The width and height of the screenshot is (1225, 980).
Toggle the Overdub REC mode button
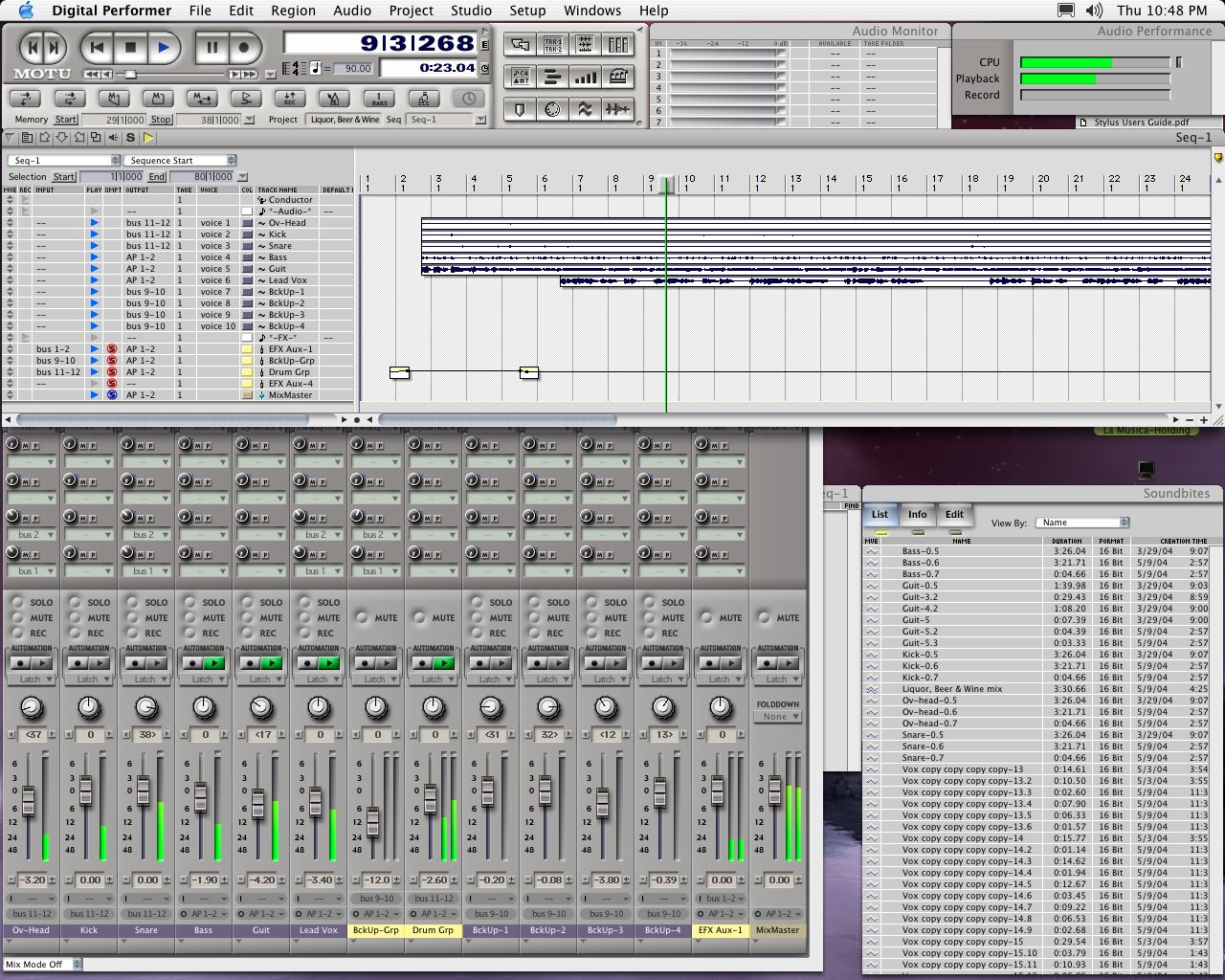click(289, 98)
